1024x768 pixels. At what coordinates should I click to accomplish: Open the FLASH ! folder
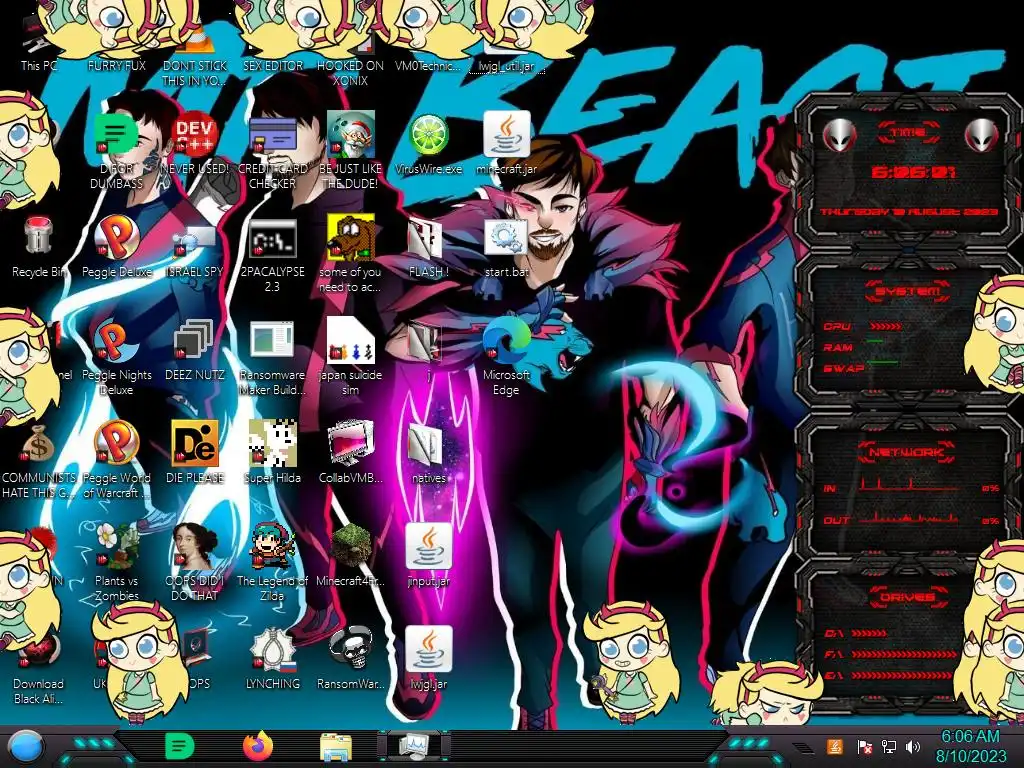point(426,238)
